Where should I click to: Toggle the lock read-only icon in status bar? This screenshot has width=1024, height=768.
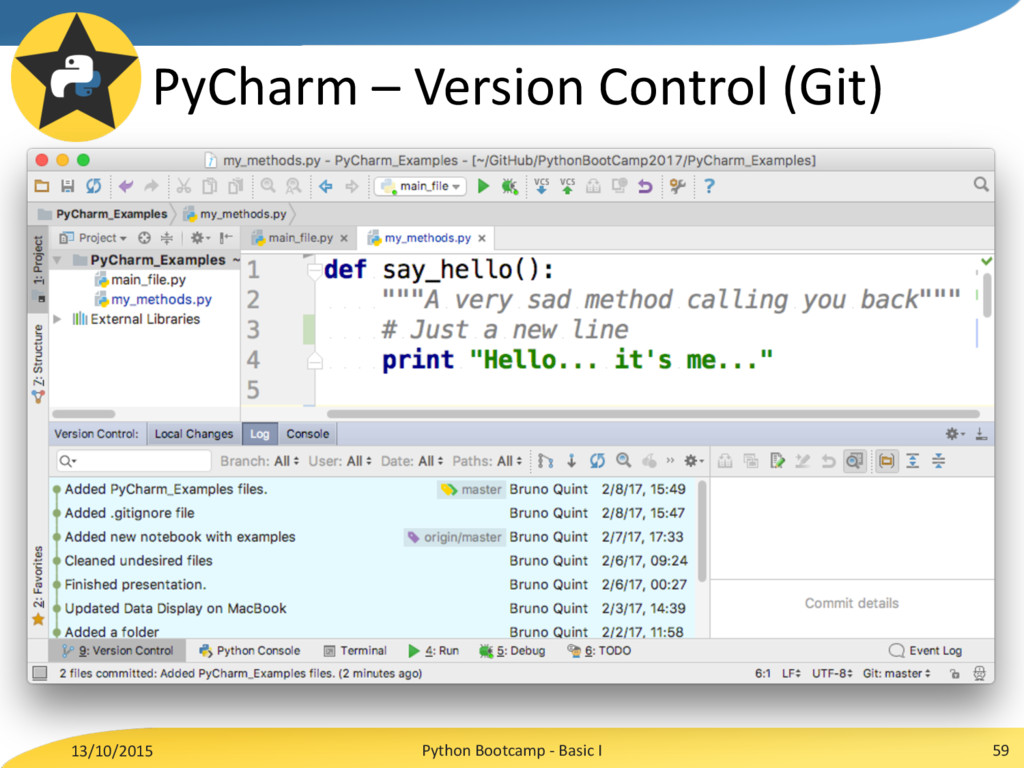955,673
